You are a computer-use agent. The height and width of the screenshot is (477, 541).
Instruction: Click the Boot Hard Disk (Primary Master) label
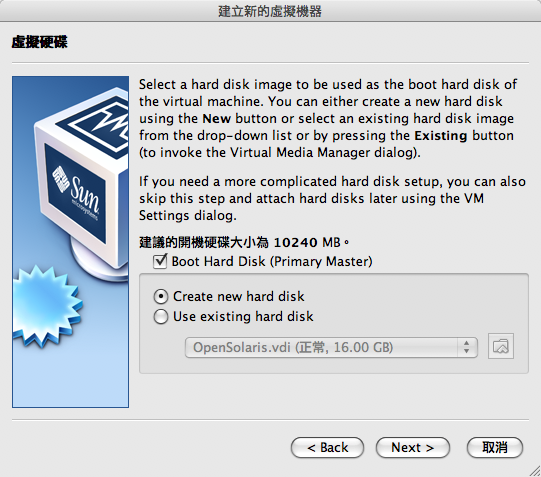[x=272, y=261]
